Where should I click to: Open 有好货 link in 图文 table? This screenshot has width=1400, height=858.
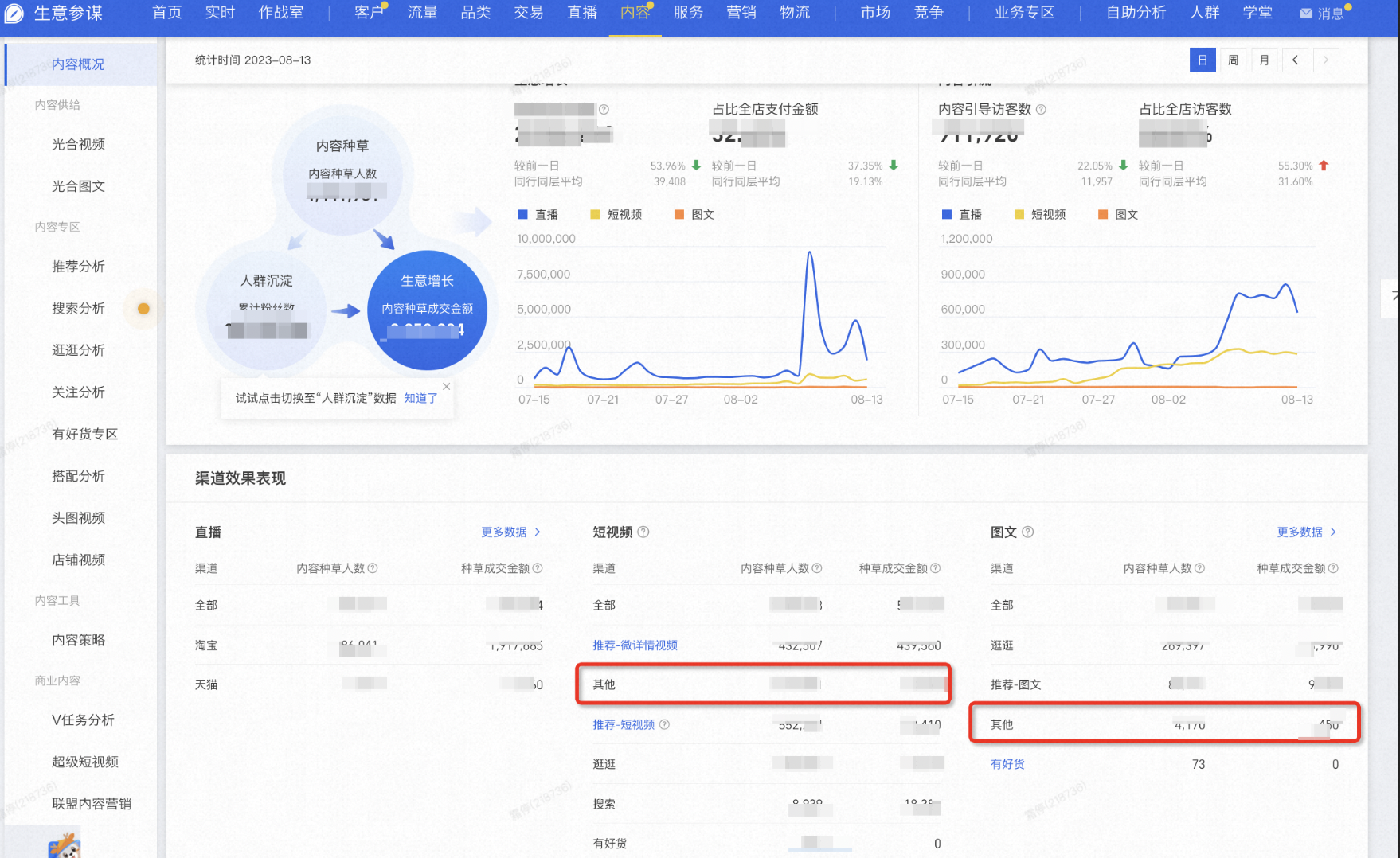[1007, 764]
